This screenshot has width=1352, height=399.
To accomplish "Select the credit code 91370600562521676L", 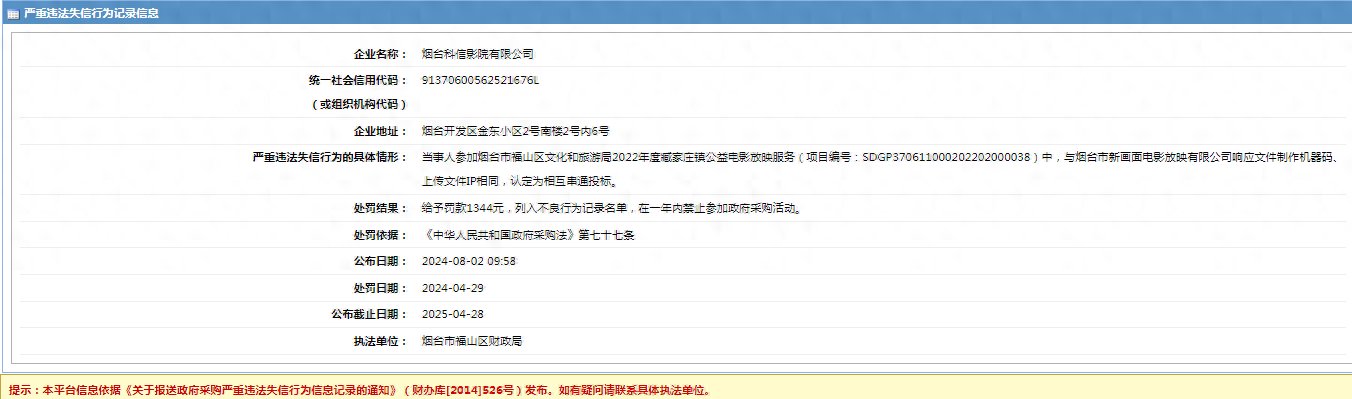I will click(x=480, y=79).
